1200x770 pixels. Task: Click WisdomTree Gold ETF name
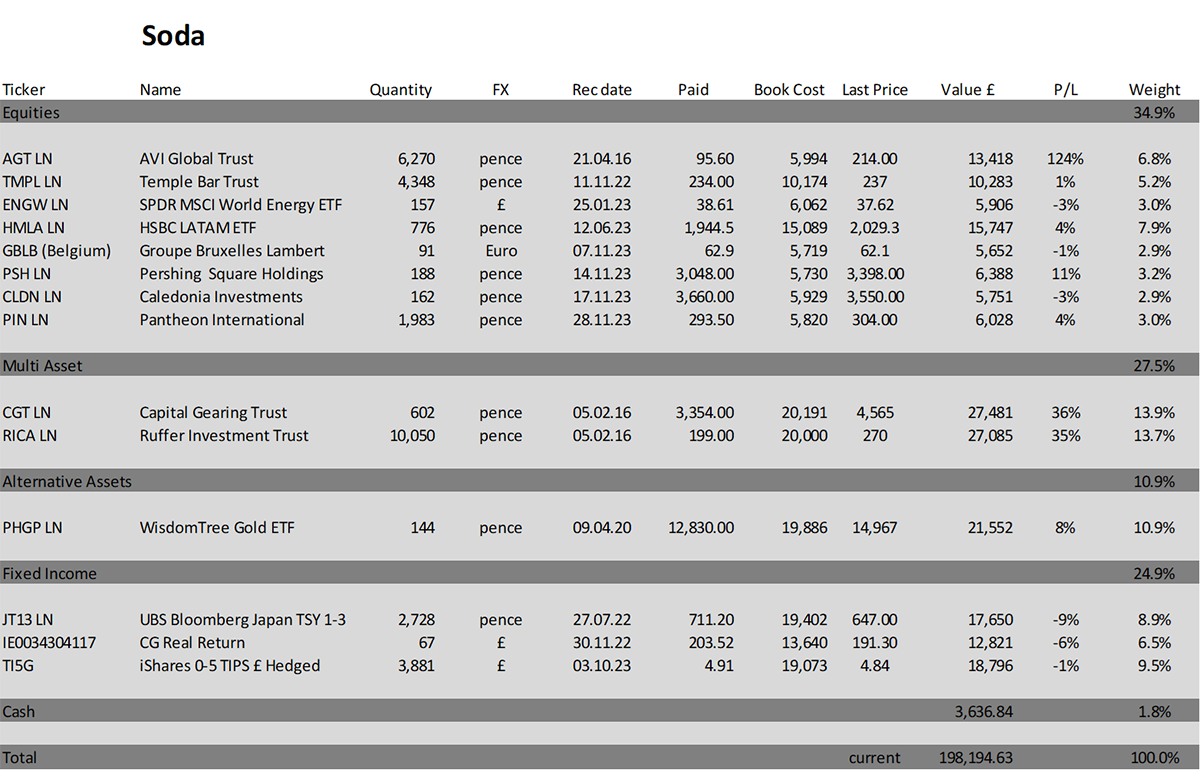[217, 527]
